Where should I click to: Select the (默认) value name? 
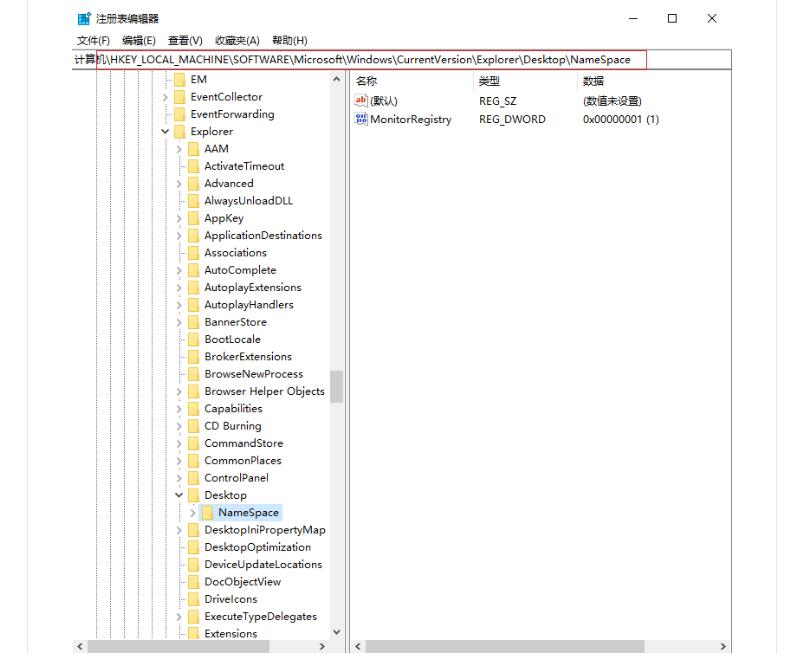[384, 101]
